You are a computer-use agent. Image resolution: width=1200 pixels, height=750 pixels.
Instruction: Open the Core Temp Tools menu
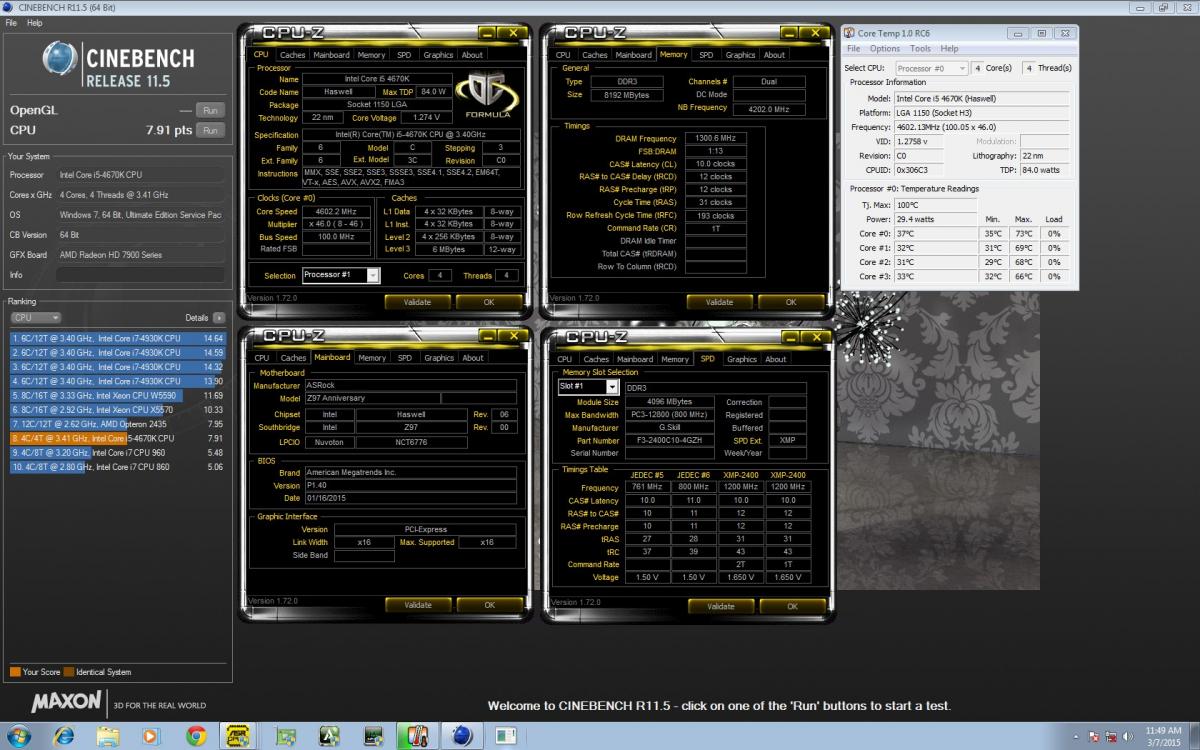point(920,48)
